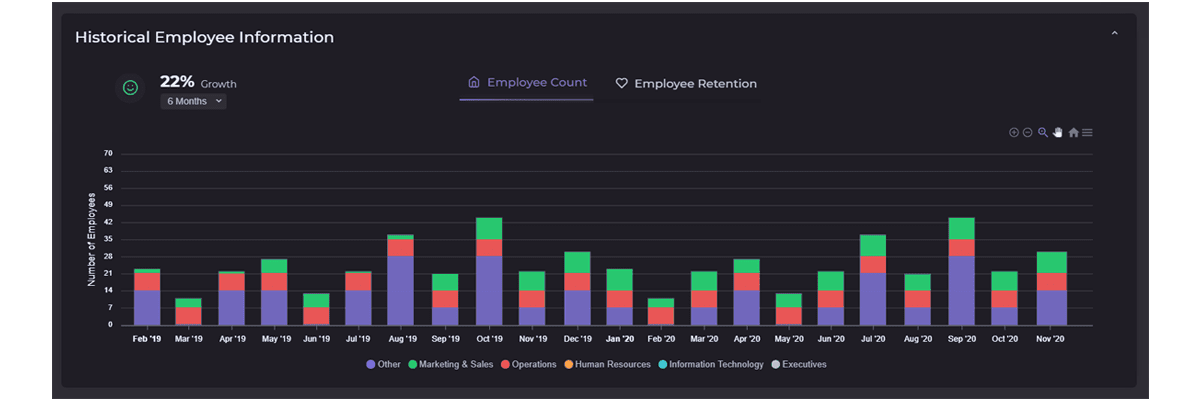Switch to the Employee Count tab
This screenshot has width=1200, height=400.
pyautogui.click(x=527, y=83)
